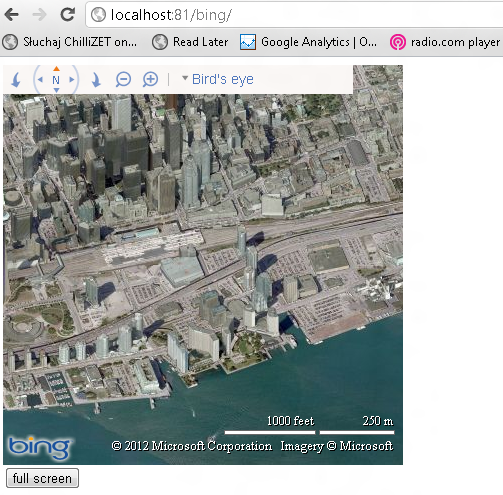Screen dimensions: 503x495
Task: Reload the current page
Action: (x=68, y=15)
